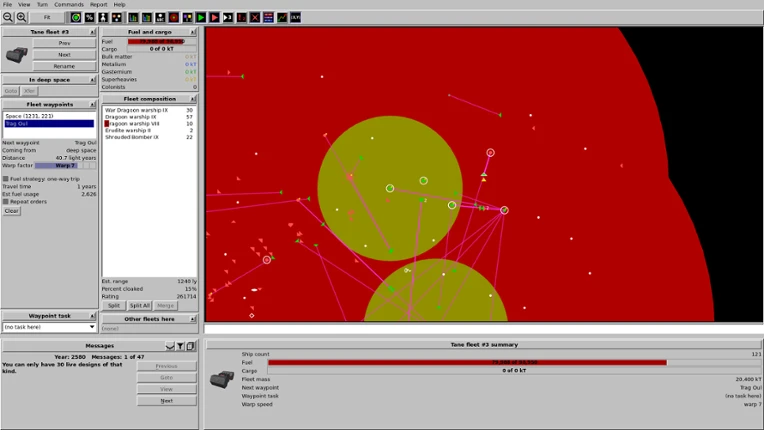Screen dimensions: 764x430
Task: Select the green circle map view icon
Action: pyautogui.click(x=76, y=18)
